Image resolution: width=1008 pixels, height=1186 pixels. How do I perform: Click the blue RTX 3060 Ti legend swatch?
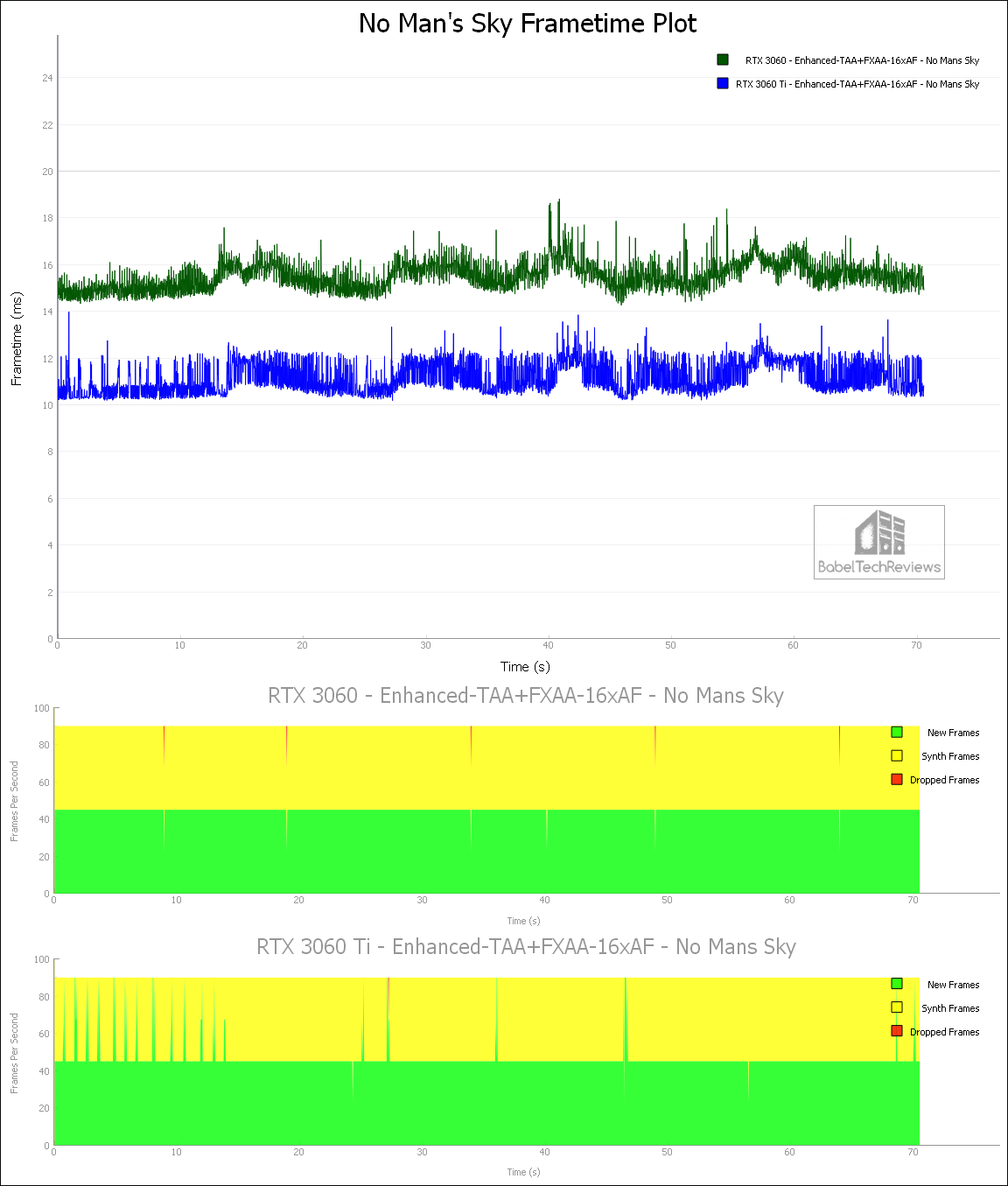723,83
